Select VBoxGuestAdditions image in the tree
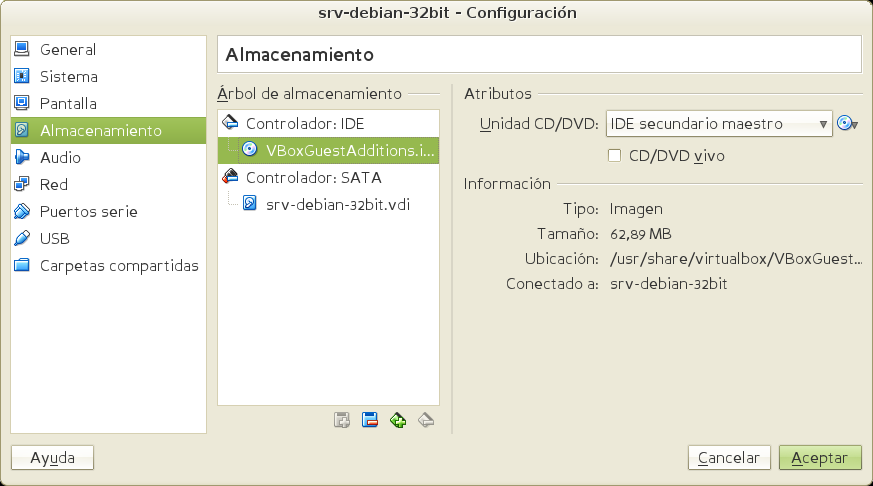 click(350, 150)
